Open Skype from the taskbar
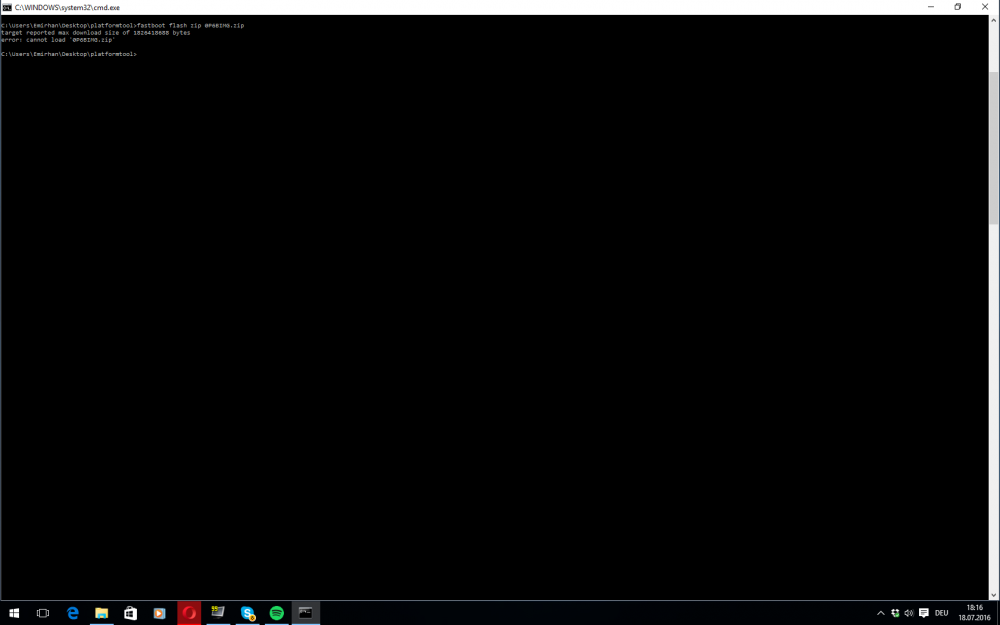The width and height of the screenshot is (1000, 625). coord(247,612)
